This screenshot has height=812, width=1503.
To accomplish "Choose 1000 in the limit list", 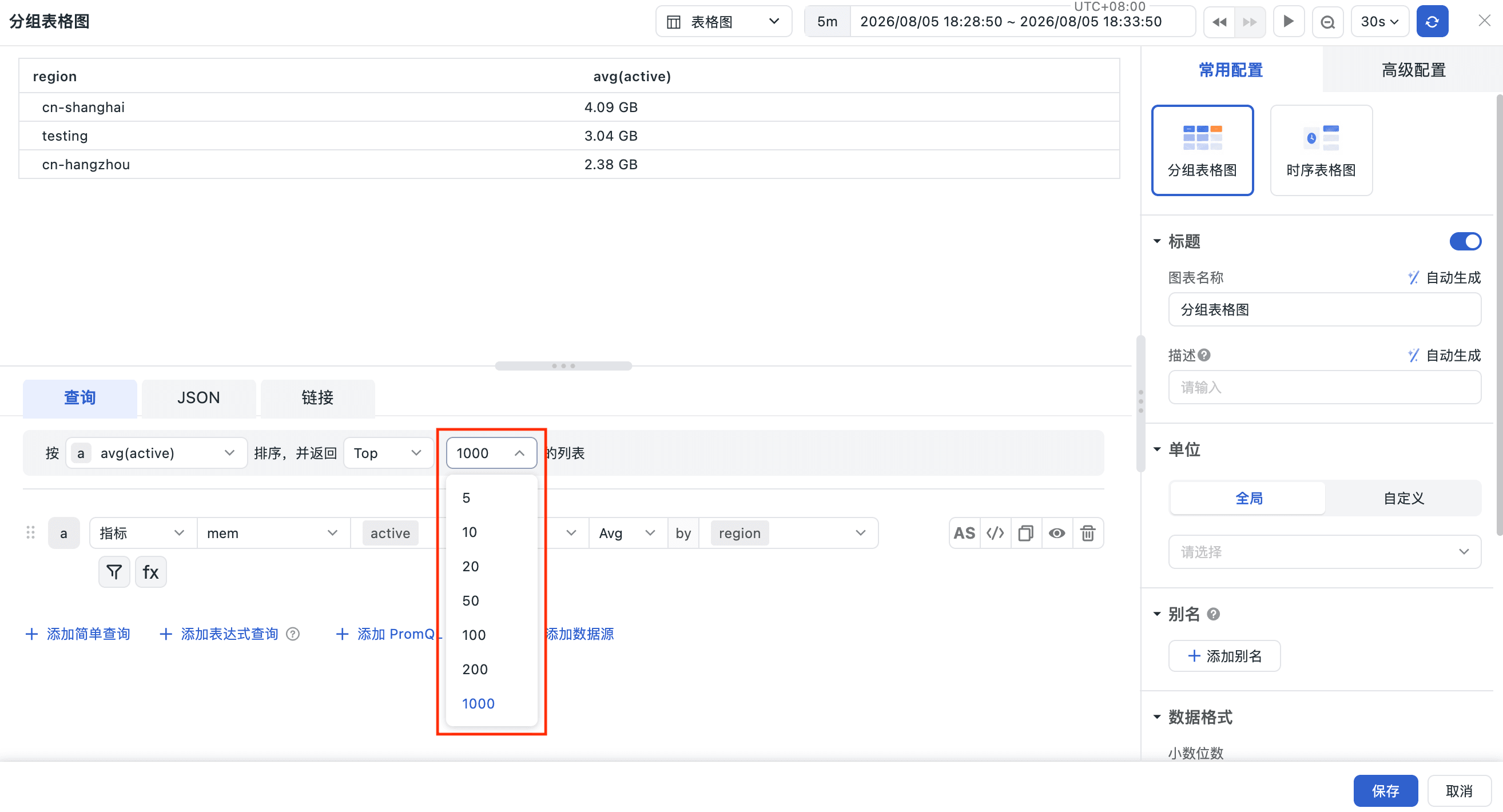I will coord(491,703).
